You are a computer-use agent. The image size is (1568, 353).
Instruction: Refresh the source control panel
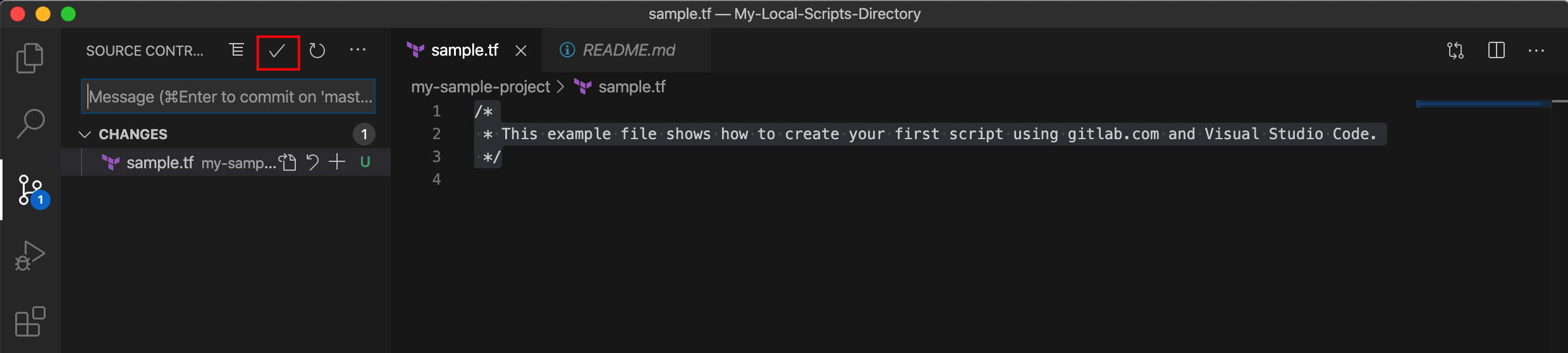[x=317, y=51]
